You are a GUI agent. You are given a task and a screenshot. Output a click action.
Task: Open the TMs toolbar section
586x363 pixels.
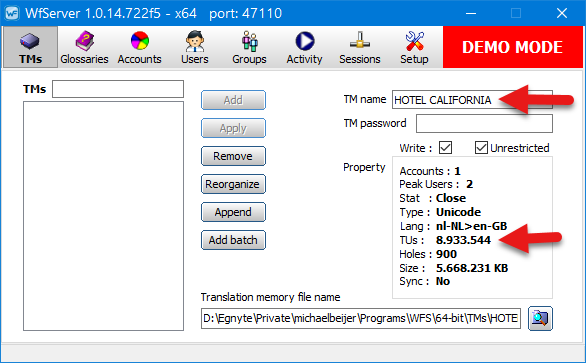click(x=31, y=47)
